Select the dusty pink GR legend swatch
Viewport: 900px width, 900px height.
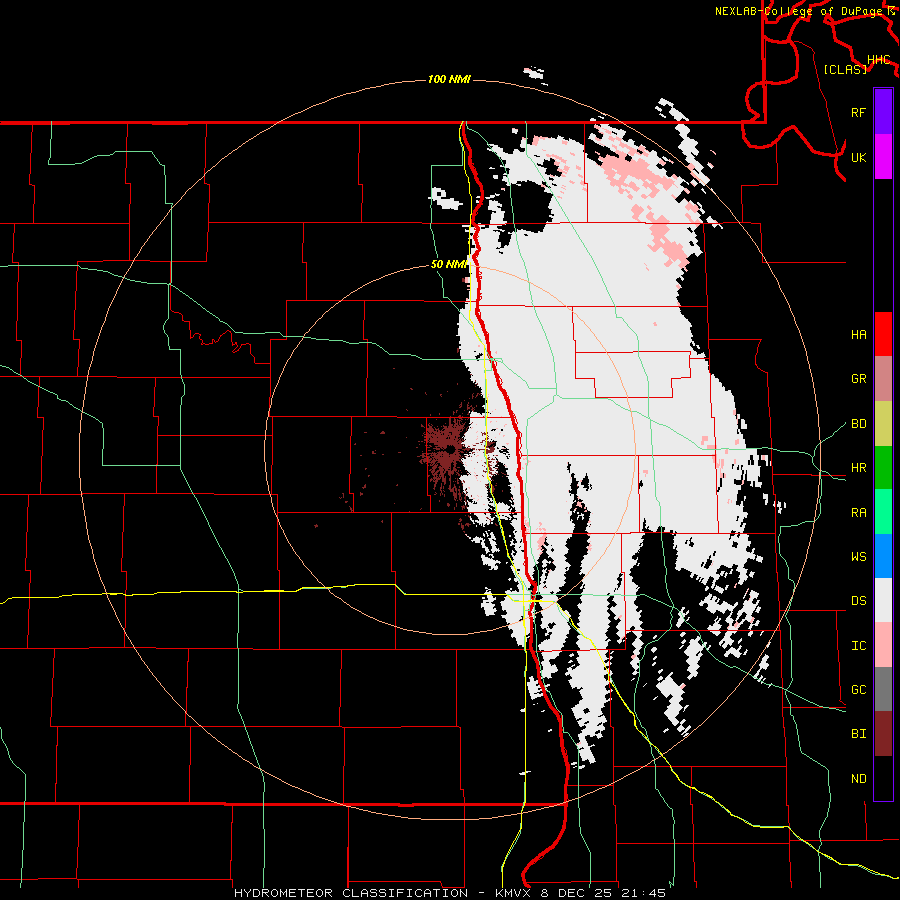tap(883, 378)
